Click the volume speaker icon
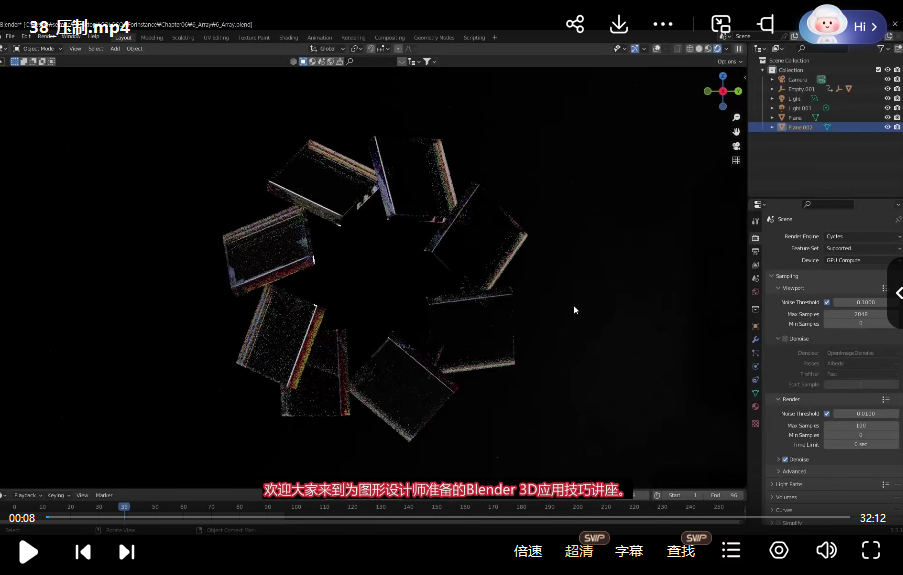This screenshot has height=575, width=903. point(826,550)
